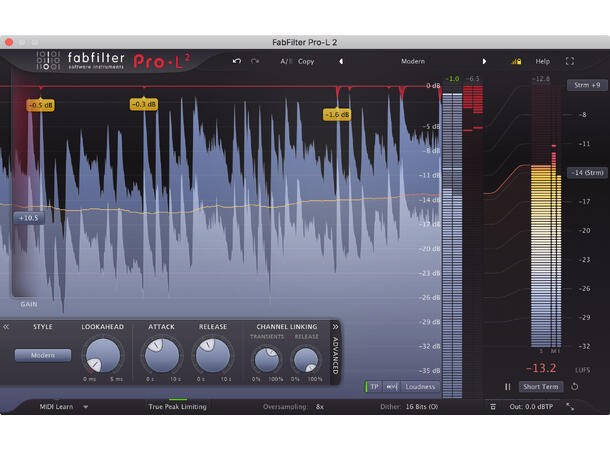The image size is (610, 450).
Task: Click MIDI Learn button
Action: pos(56,407)
